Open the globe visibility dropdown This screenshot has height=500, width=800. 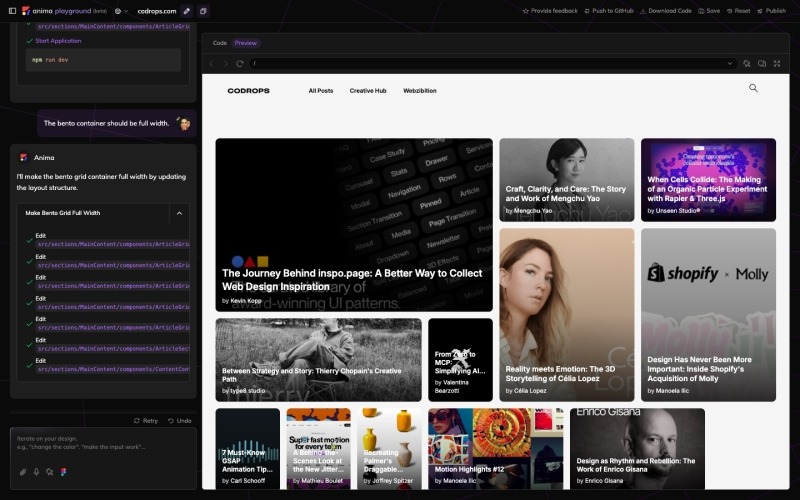(120, 10)
